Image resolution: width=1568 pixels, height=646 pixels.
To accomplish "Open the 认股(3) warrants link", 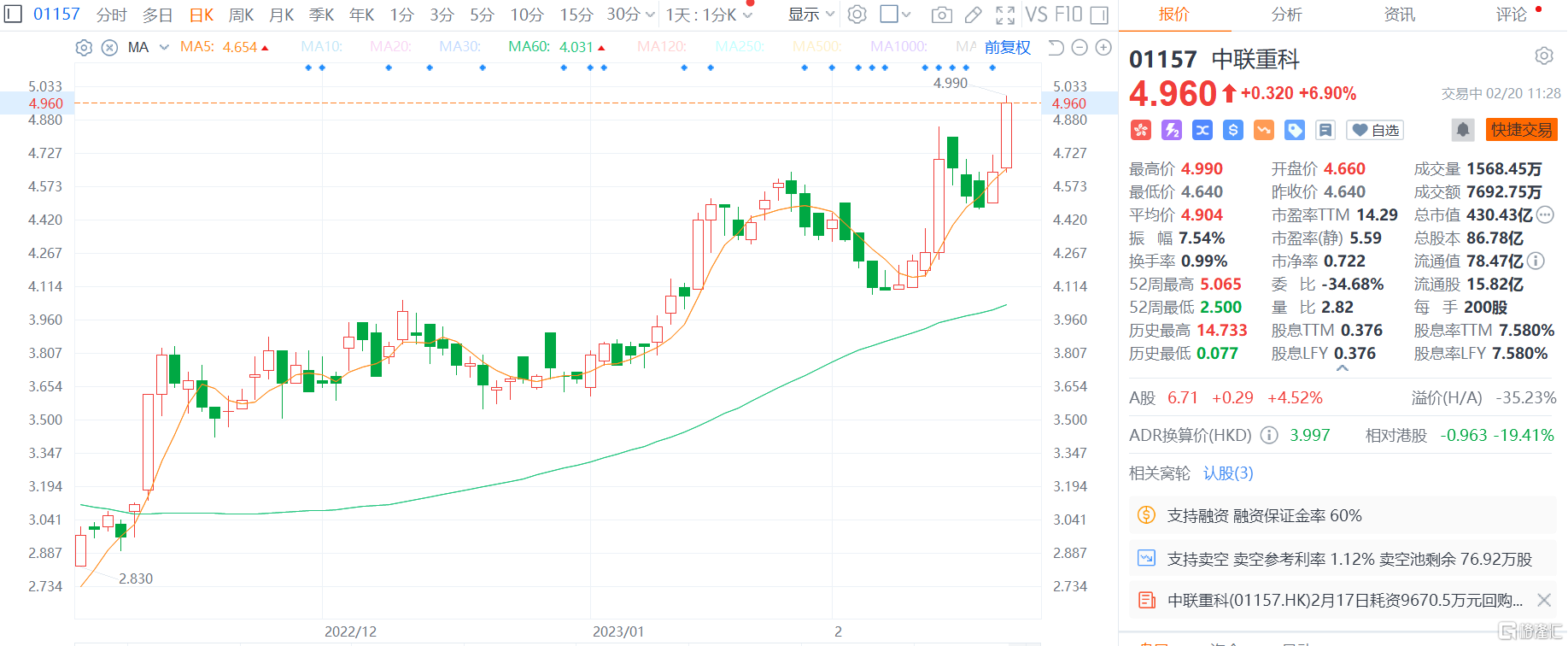I will [x=1228, y=473].
